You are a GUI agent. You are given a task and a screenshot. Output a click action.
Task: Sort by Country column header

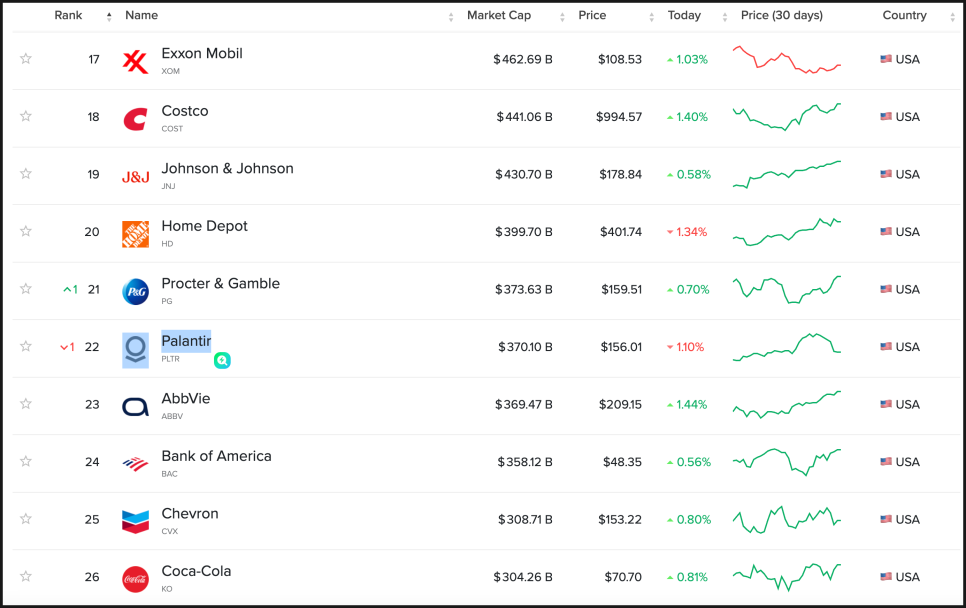[x=904, y=15]
